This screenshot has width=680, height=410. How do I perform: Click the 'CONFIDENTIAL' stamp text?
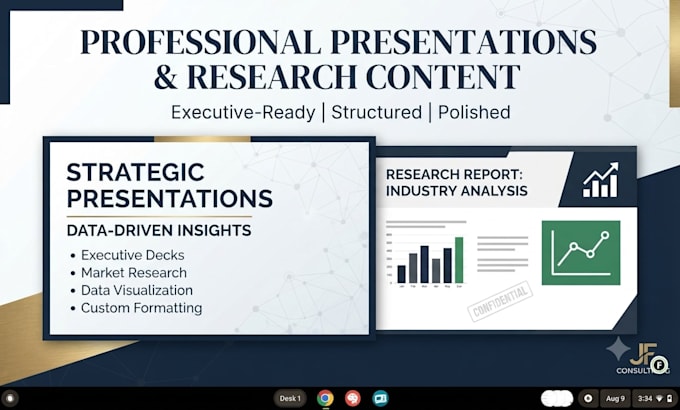pos(500,302)
